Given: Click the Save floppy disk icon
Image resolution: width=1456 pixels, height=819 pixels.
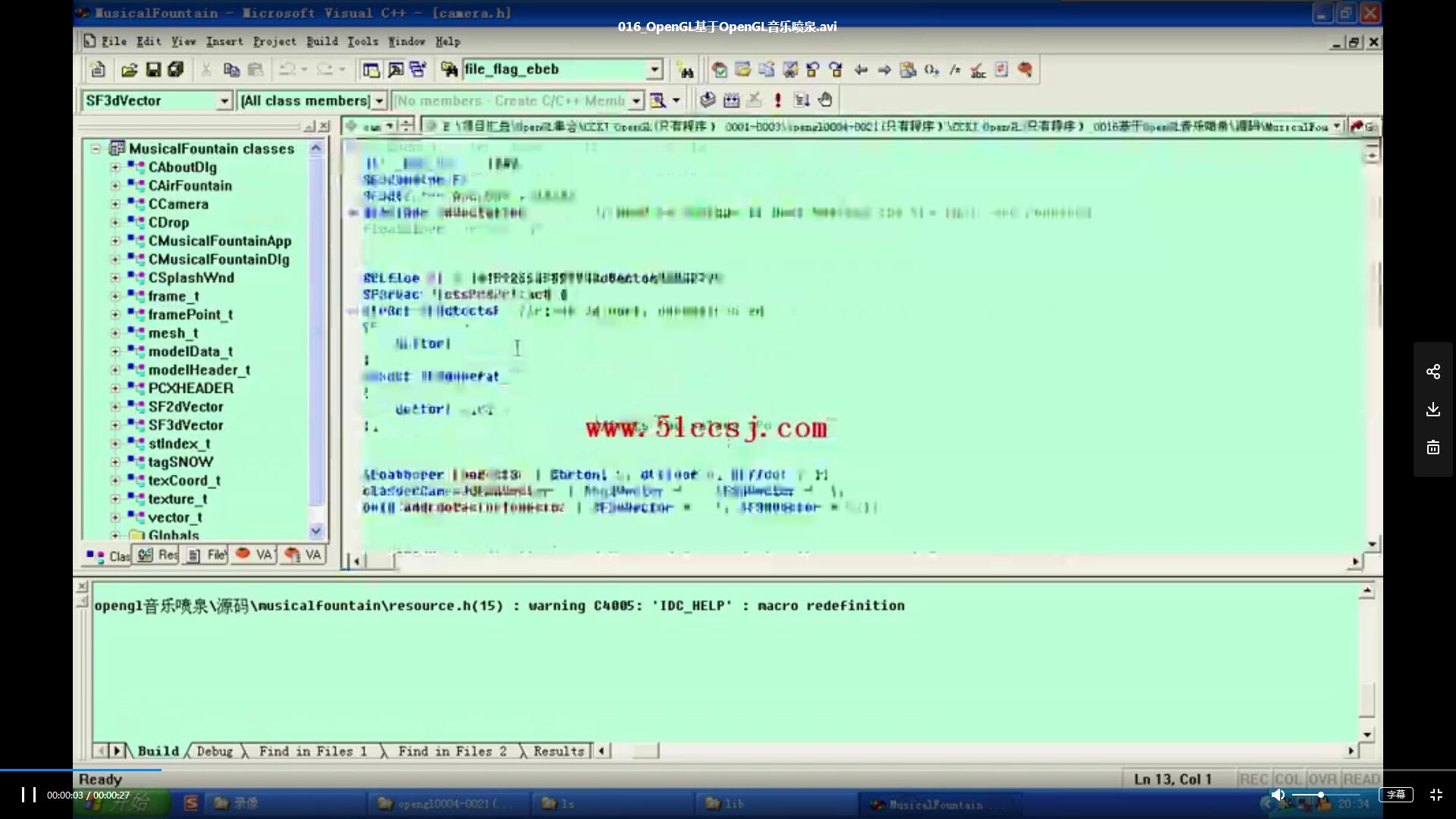Looking at the screenshot, I should (152, 70).
